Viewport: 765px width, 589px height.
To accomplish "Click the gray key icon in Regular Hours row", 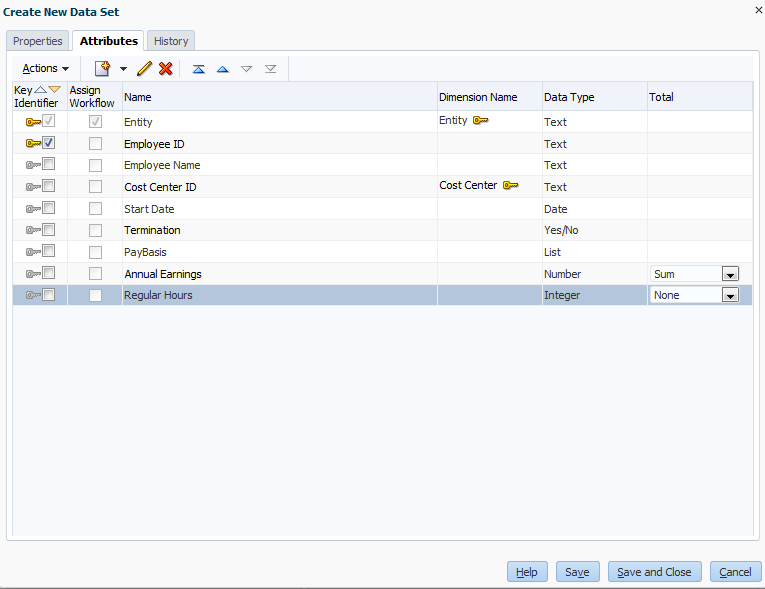I will (x=33, y=295).
